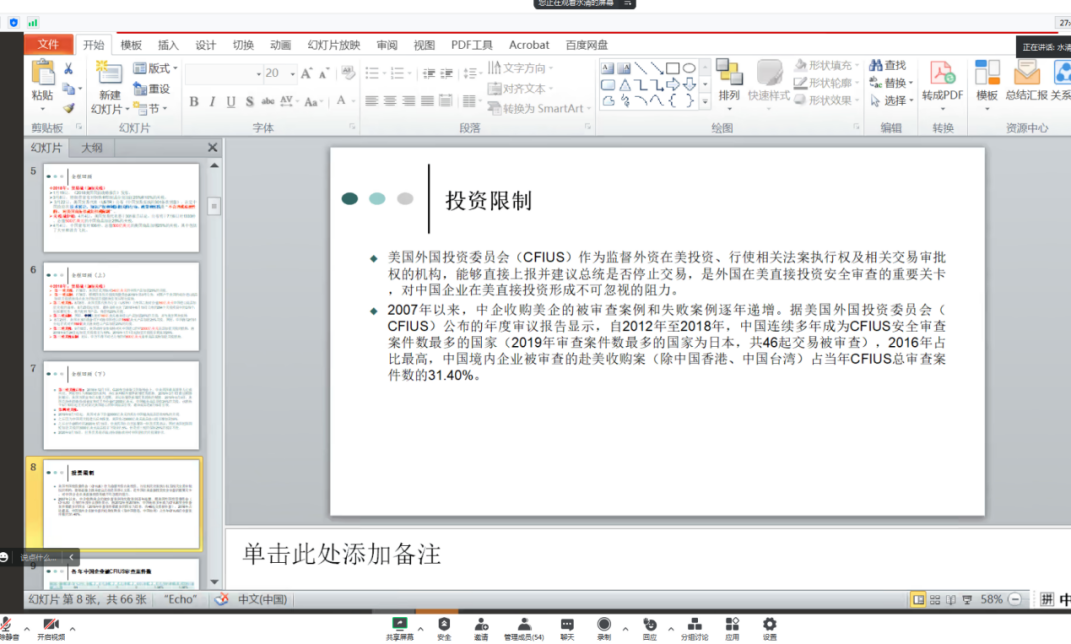Screen dimensions: 1071x644
Task: Switch to the 大纲 outline pane tab
Action: (x=92, y=148)
